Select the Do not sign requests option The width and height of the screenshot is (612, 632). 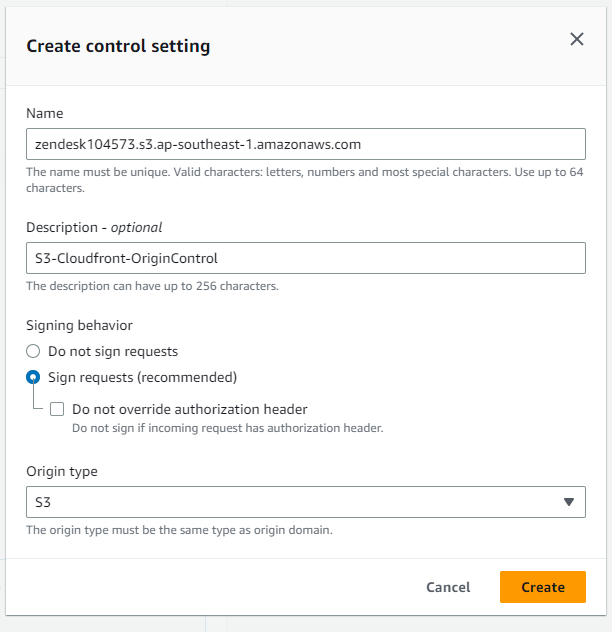pos(33,351)
